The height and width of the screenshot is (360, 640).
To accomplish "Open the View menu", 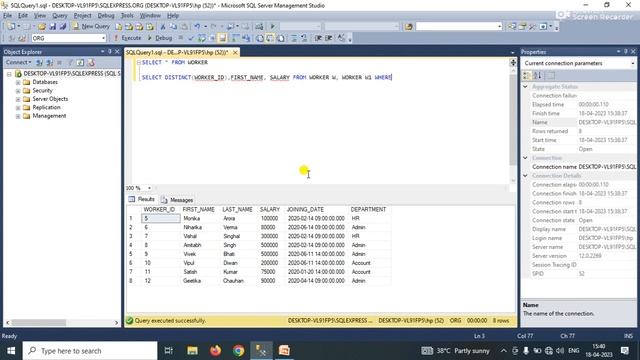I will [40, 16].
